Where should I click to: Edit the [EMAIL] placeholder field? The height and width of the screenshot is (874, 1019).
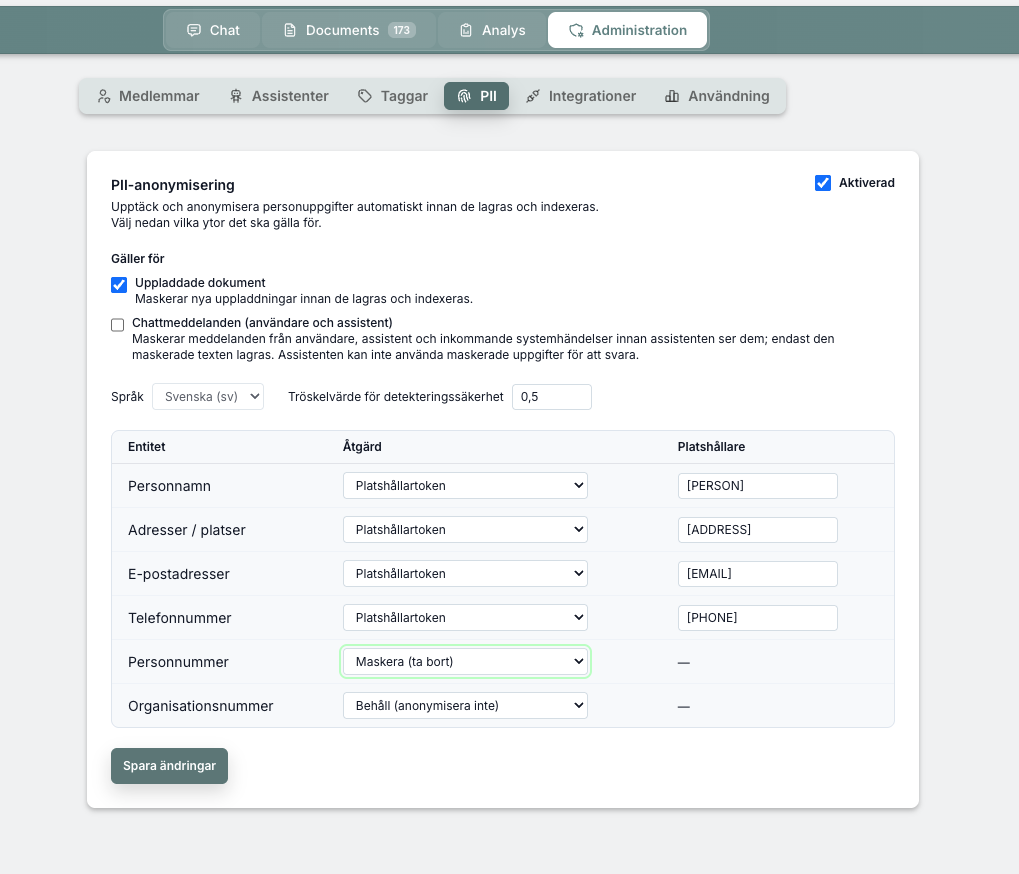pos(758,574)
